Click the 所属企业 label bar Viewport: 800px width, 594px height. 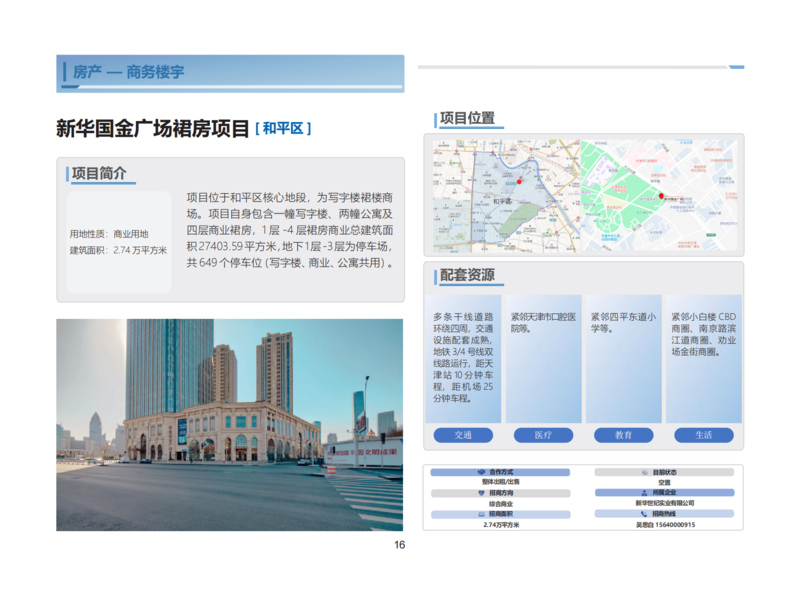[664, 492]
